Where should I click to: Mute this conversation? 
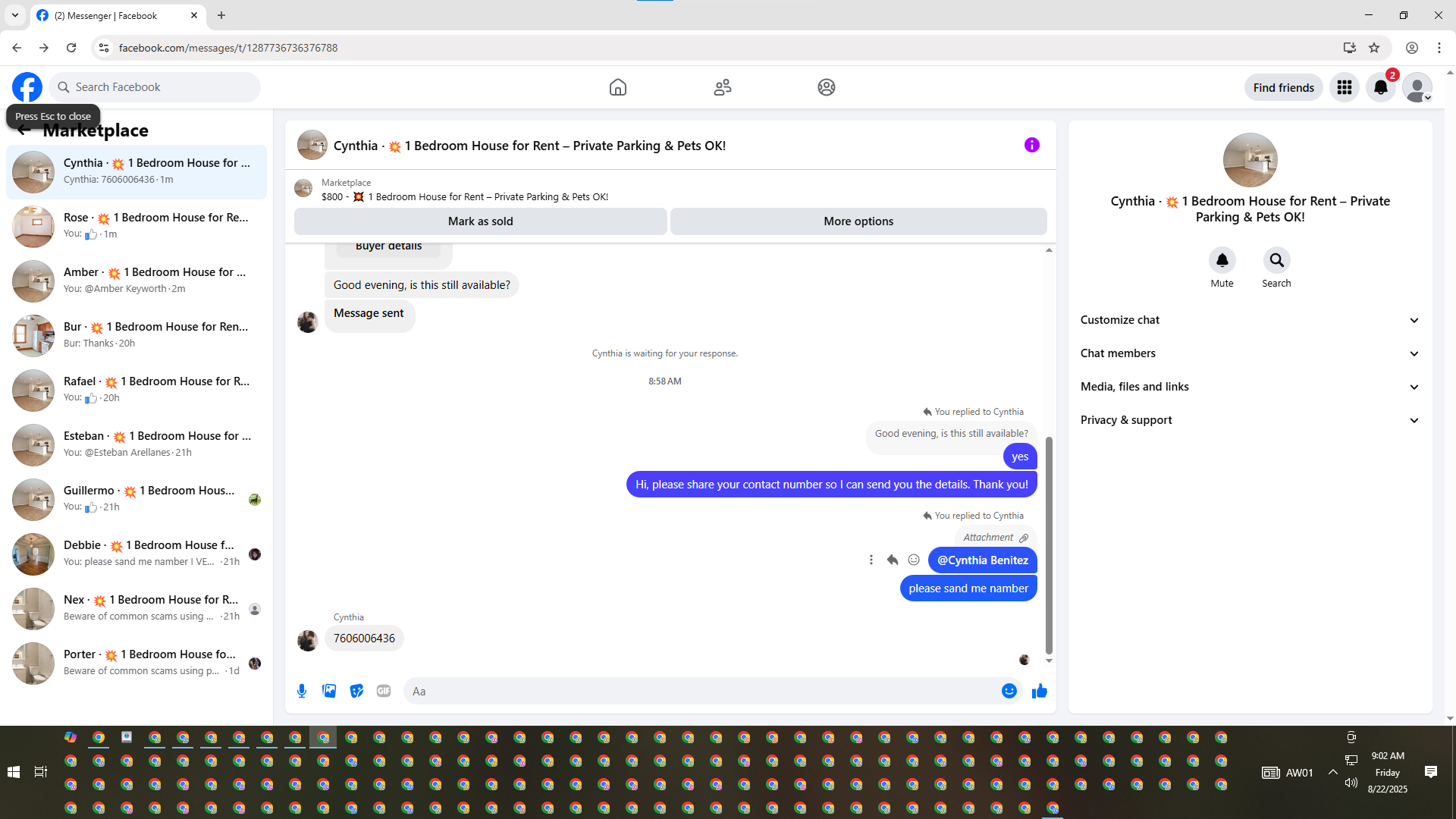pyautogui.click(x=1222, y=261)
